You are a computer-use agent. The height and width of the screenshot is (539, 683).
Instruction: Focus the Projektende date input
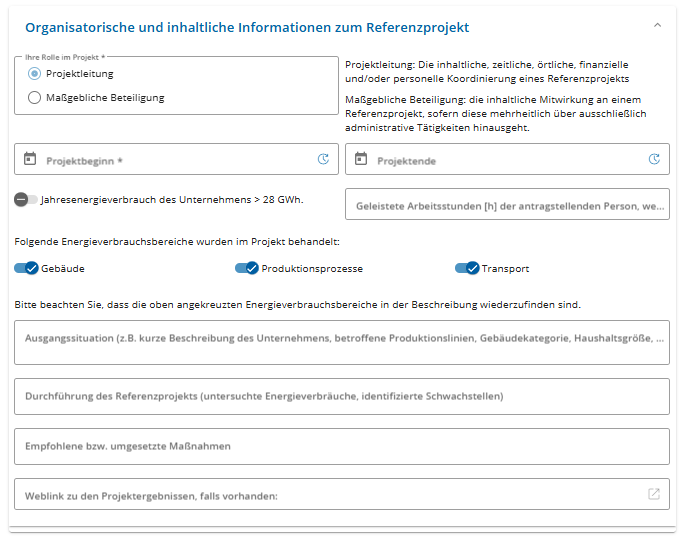tap(507, 159)
